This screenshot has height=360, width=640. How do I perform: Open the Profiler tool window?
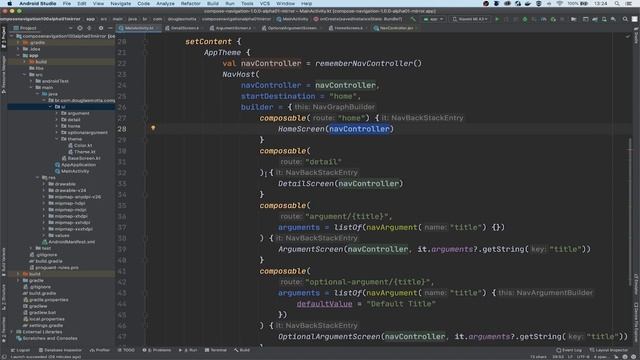click(x=100, y=350)
